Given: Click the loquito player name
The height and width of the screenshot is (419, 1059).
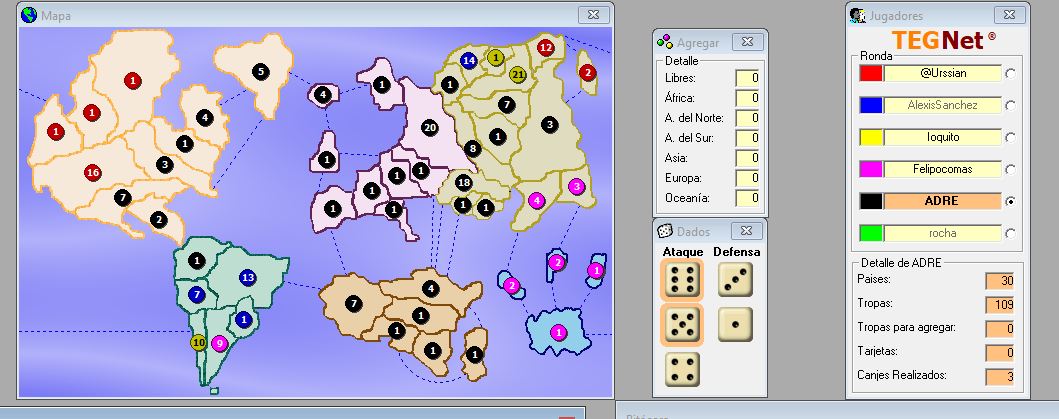Looking at the screenshot, I should tap(942, 137).
